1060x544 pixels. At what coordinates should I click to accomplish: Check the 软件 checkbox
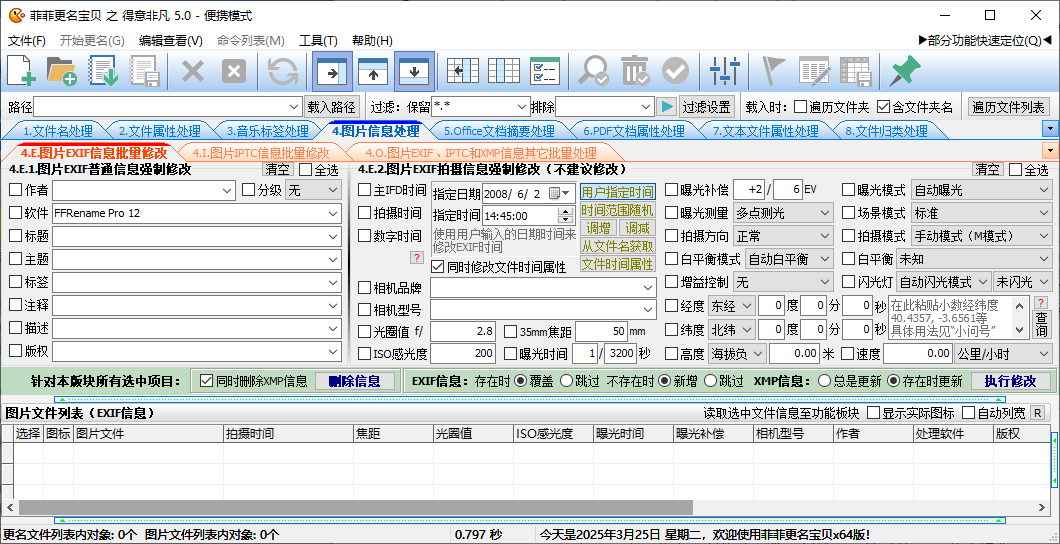click(16, 214)
